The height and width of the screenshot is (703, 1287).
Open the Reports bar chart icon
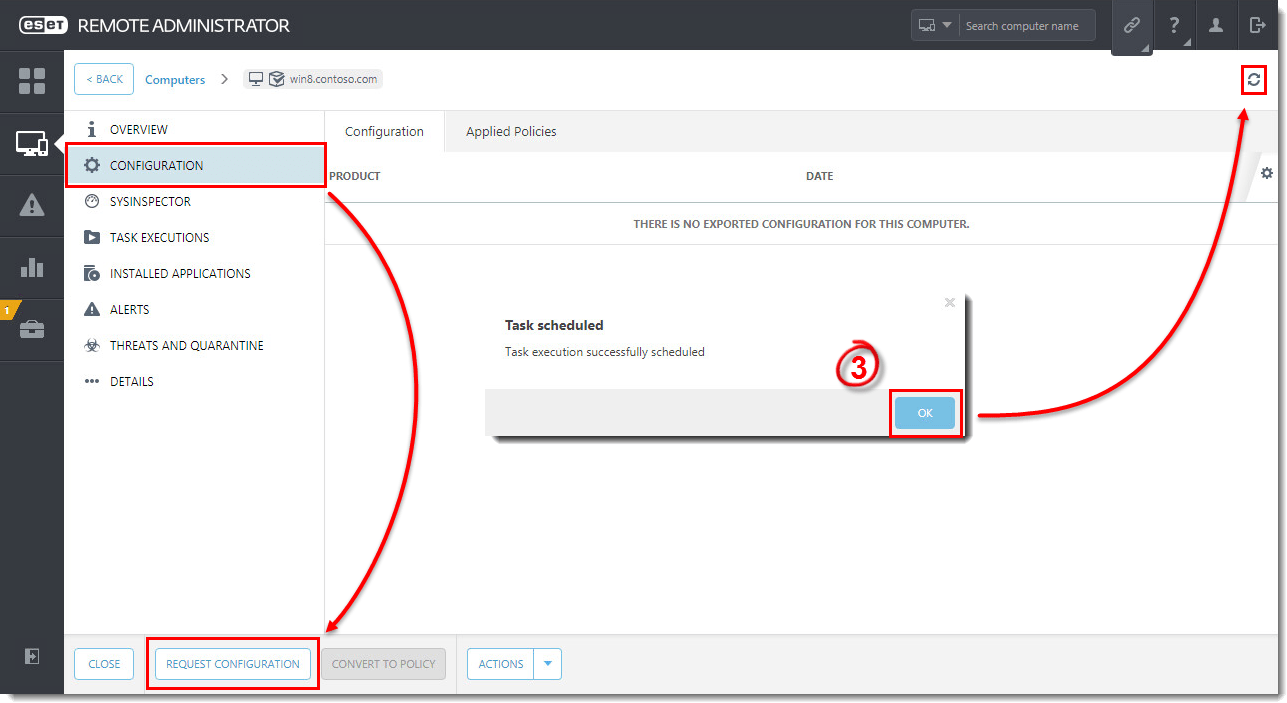tap(32, 268)
